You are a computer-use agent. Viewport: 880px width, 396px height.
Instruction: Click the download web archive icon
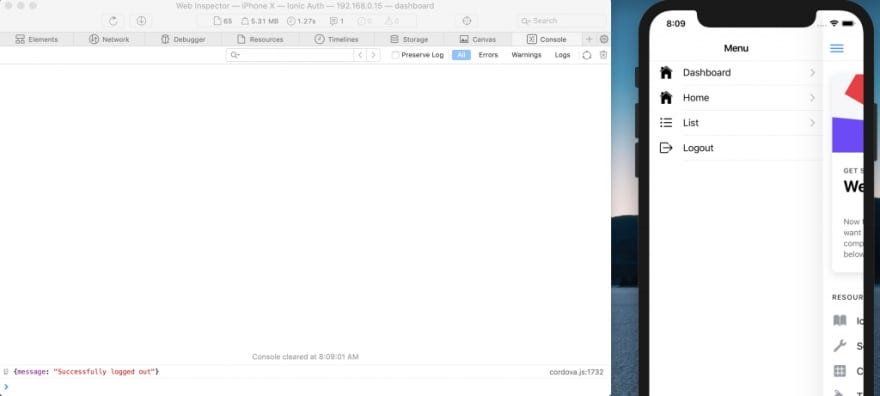141,21
